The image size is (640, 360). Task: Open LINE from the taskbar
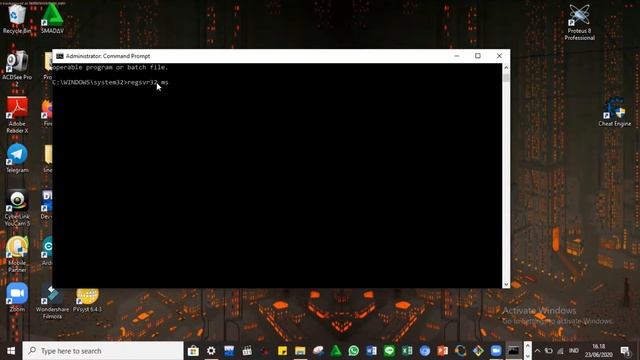coord(389,351)
